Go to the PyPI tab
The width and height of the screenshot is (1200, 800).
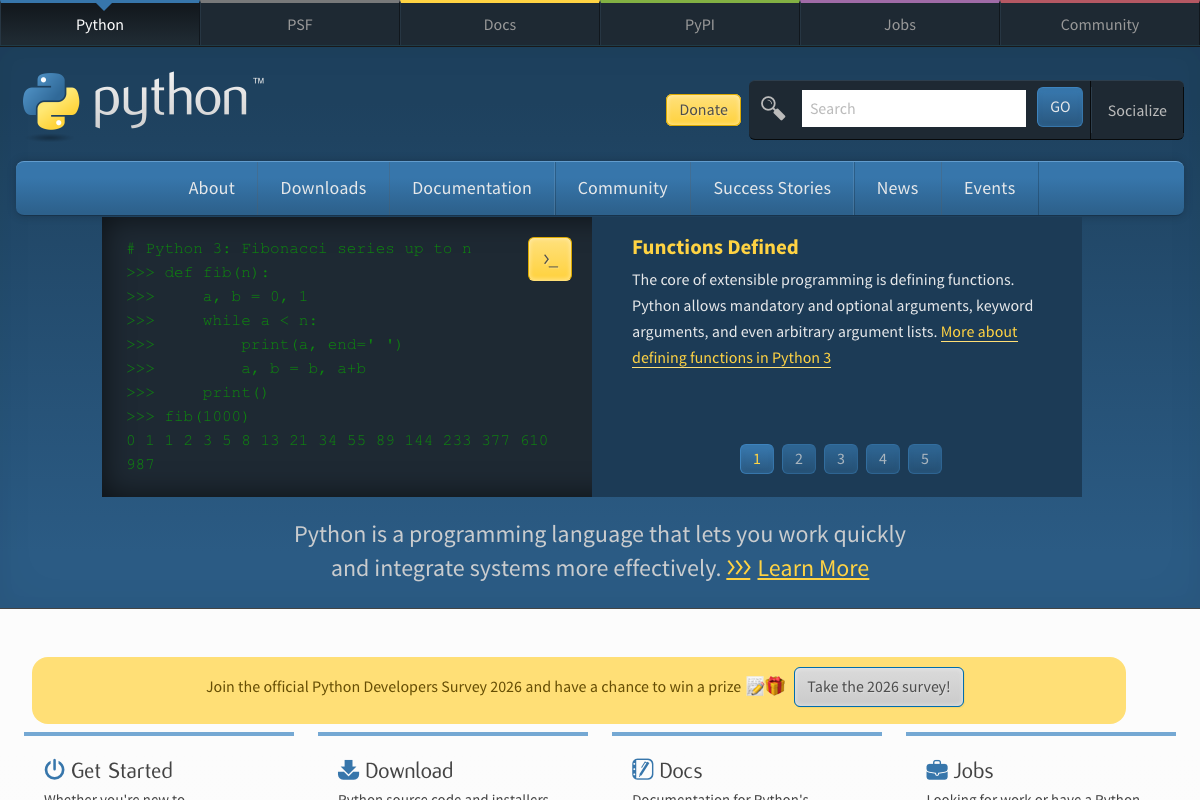point(700,24)
